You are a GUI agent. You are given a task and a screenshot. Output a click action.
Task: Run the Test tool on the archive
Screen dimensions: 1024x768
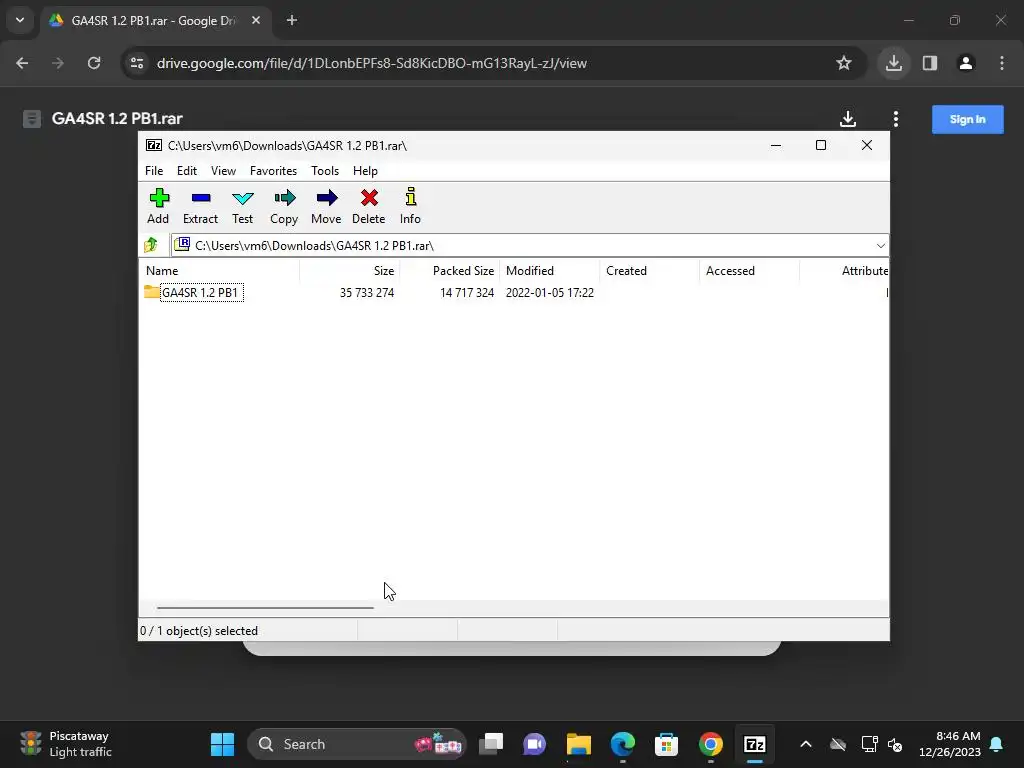242,206
